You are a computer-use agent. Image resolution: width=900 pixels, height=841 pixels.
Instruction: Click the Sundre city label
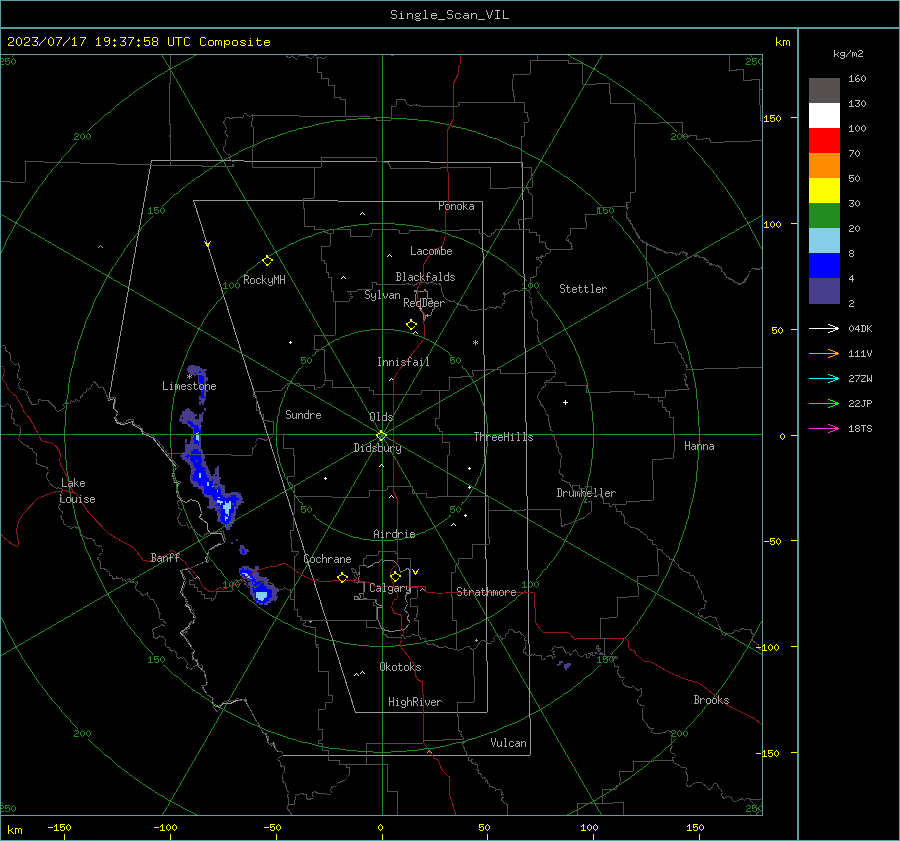point(303,414)
